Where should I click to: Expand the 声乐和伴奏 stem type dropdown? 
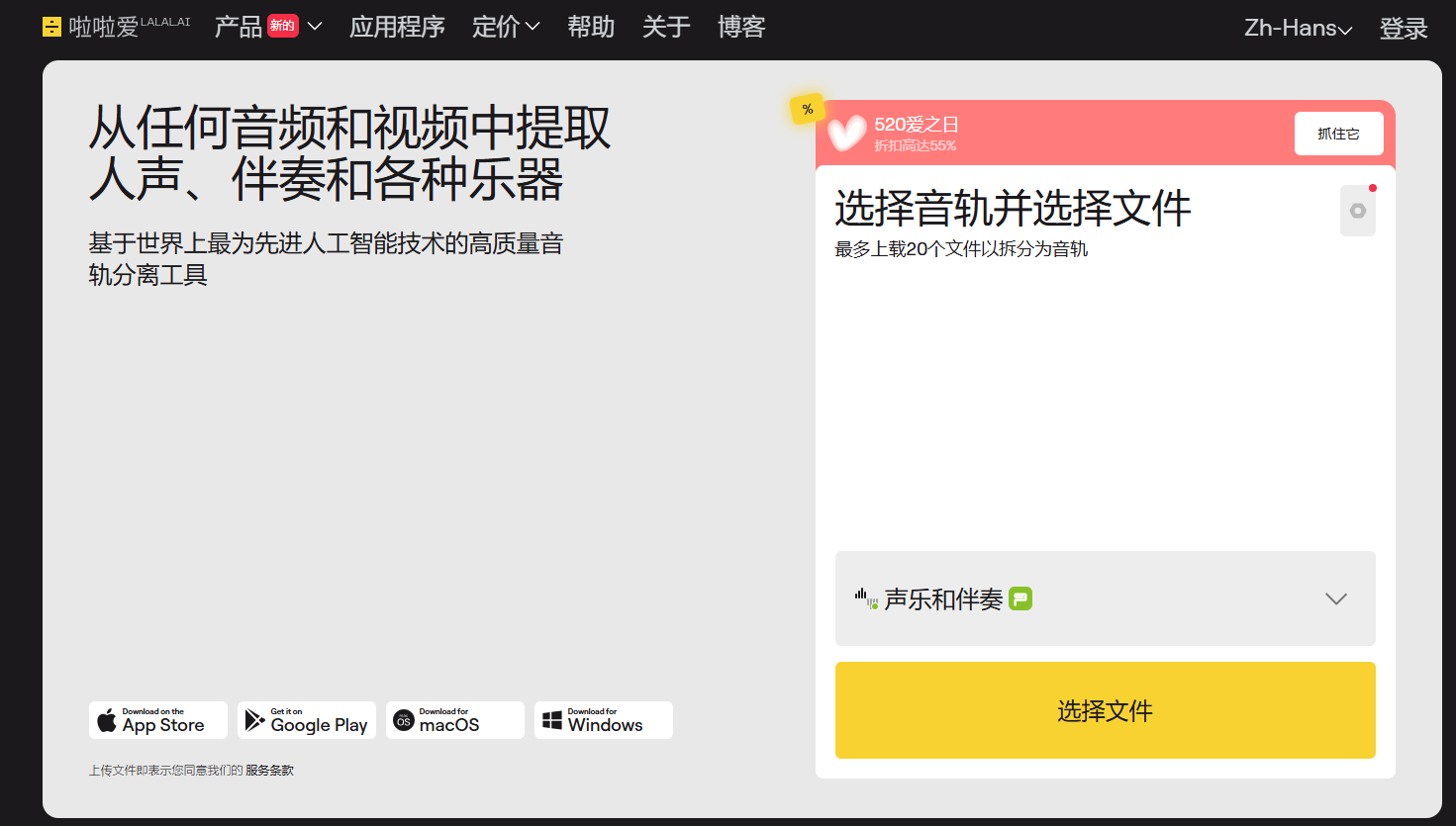(x=1106, y=598)
